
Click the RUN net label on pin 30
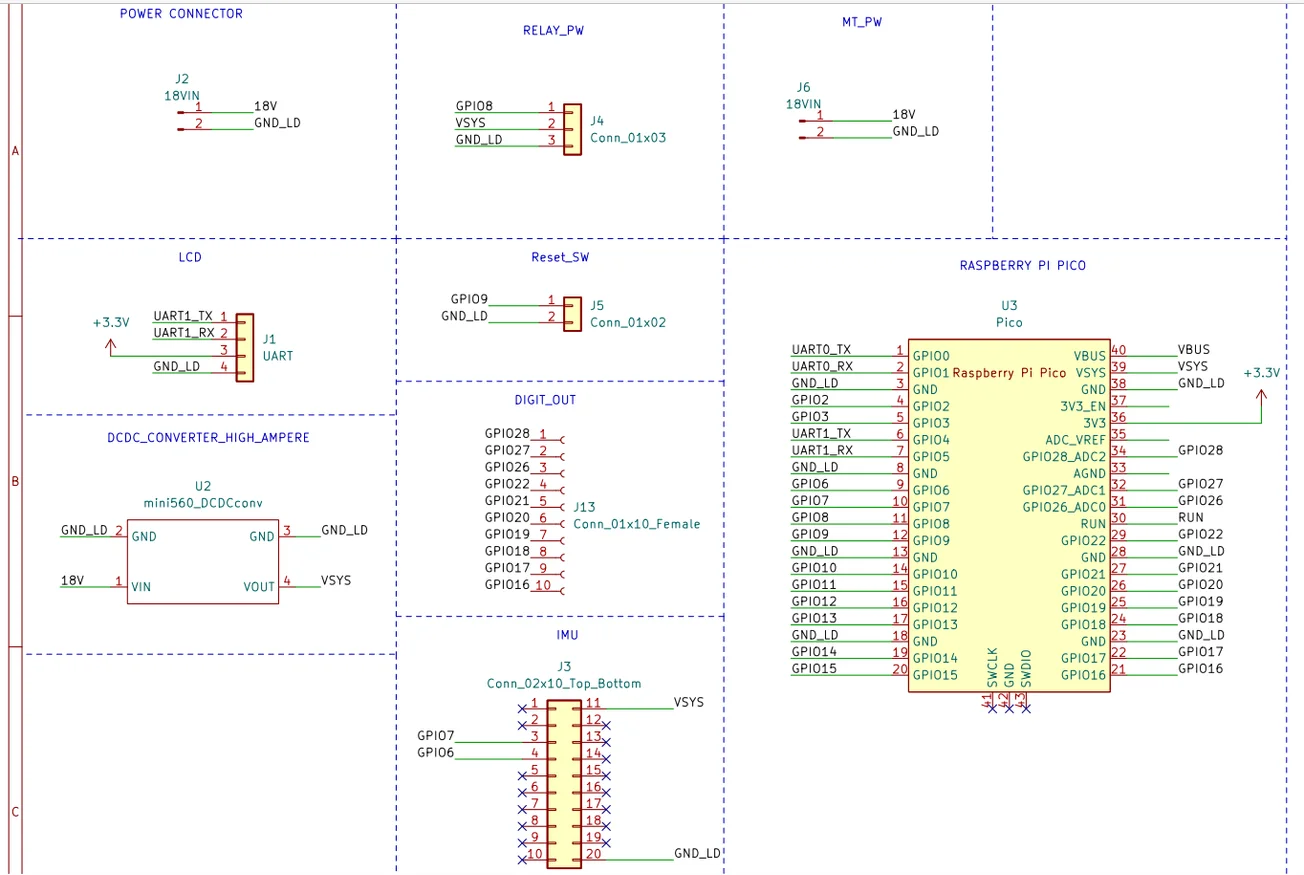(x=1190, y=517)
